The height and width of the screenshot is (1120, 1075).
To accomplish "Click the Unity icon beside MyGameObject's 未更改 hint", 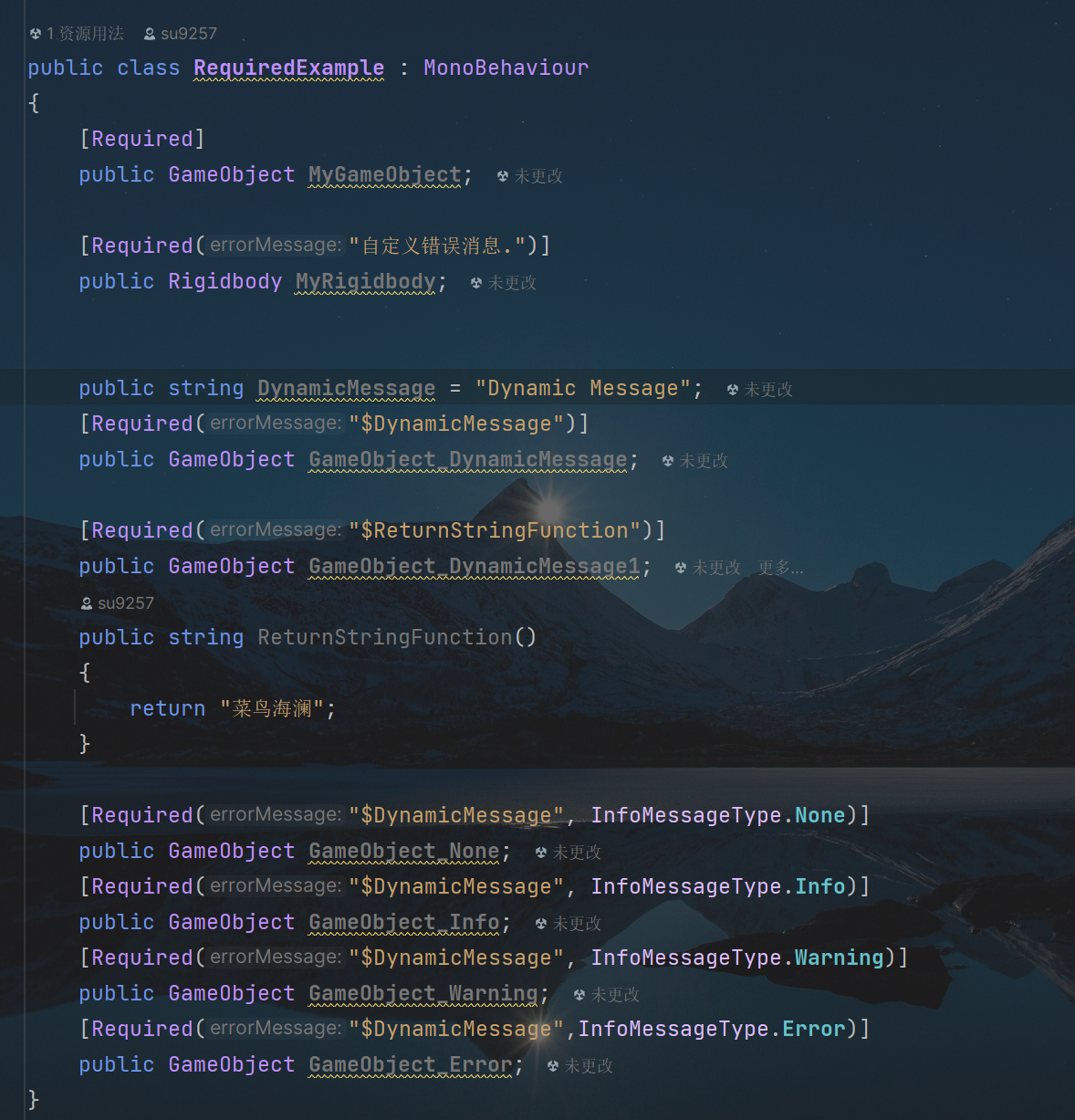I will coord(503,176).
